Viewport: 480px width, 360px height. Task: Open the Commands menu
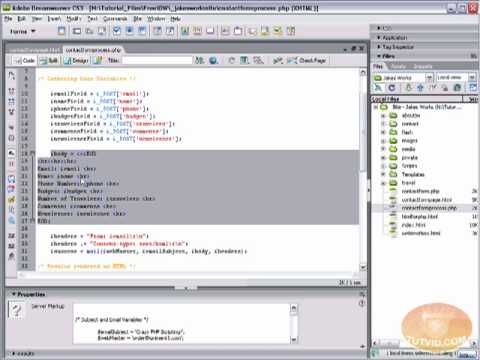(115, 19)
